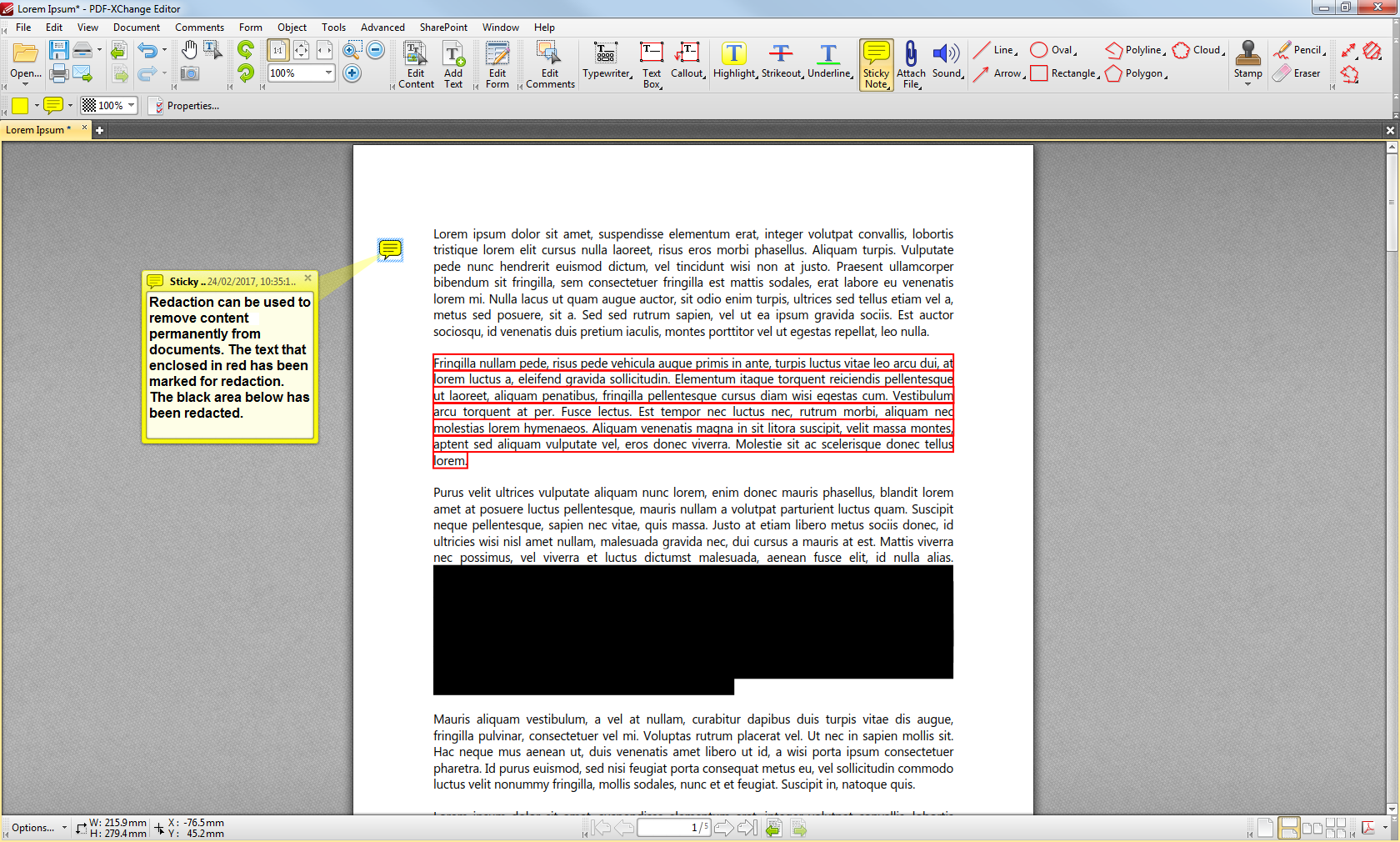Print the document using the printer icon
1400x842 pixels.
[58, 73]
